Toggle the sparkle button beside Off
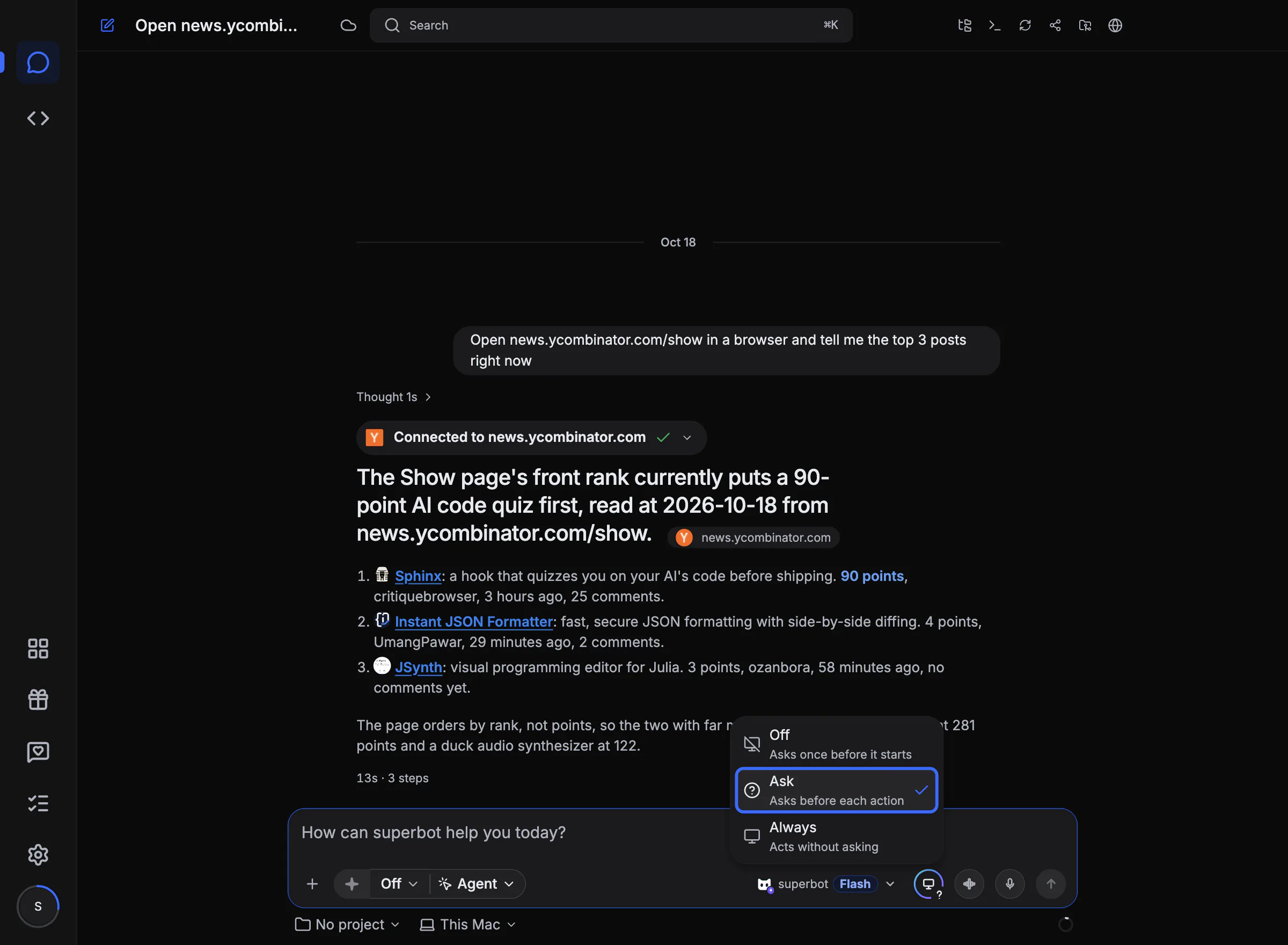The image size is (1288, 945). pos(352,884)
